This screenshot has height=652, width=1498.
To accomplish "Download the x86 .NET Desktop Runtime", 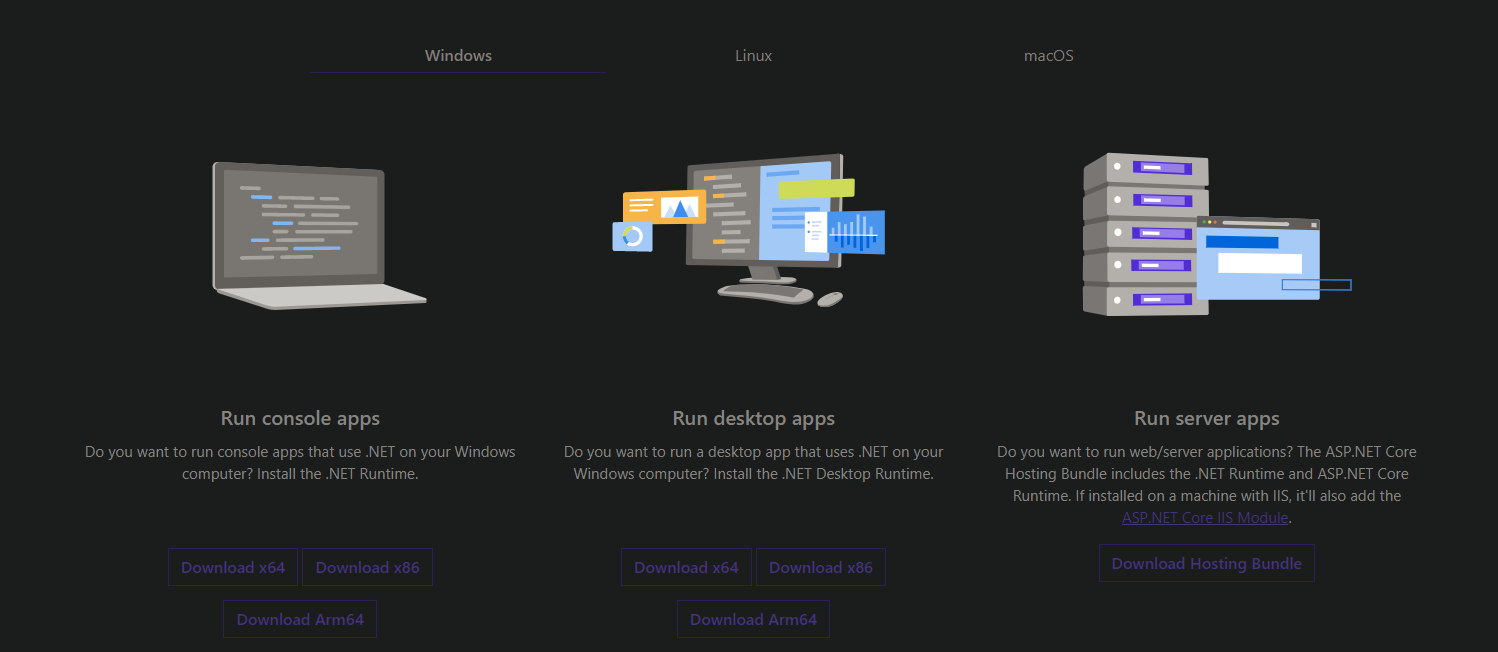I will 820,567.
